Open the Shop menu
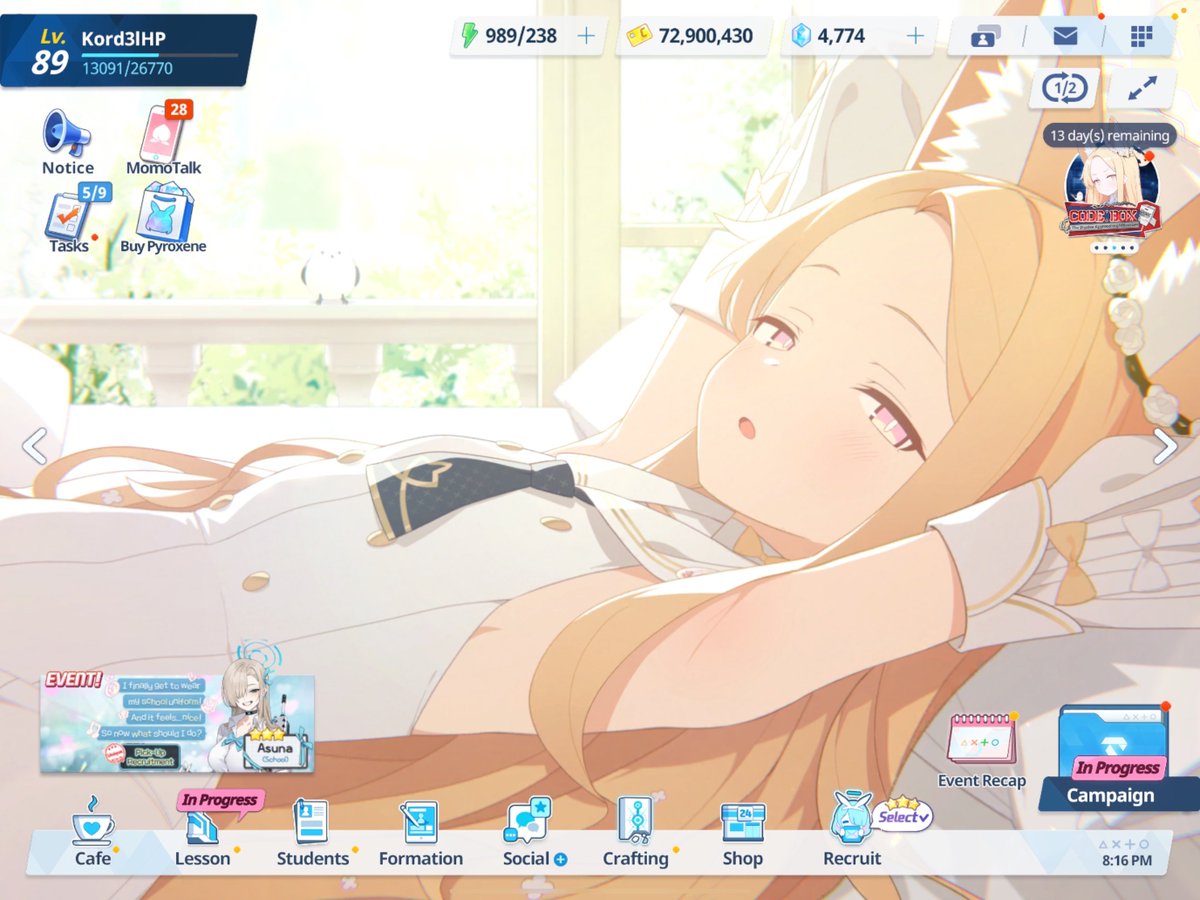The height and width of the screenshot is (900, 1200). coord(743,834)
